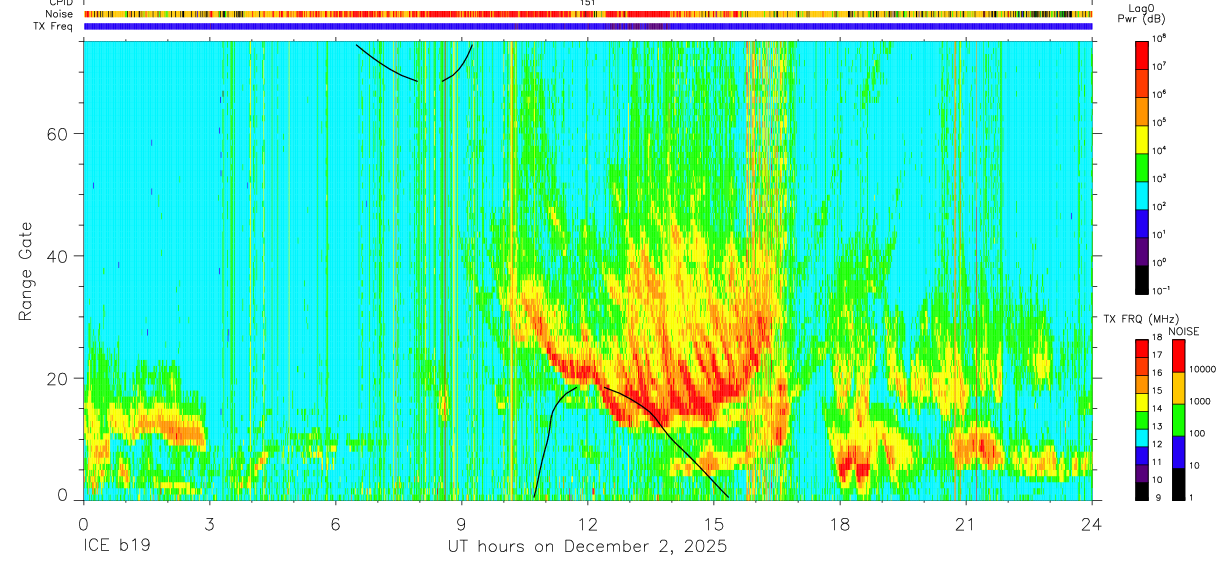The width and height of the screenshot is (1228, 567).
Task: Click the yellow segment of the TX FRQ color bar
Action: click(1142, 401)
